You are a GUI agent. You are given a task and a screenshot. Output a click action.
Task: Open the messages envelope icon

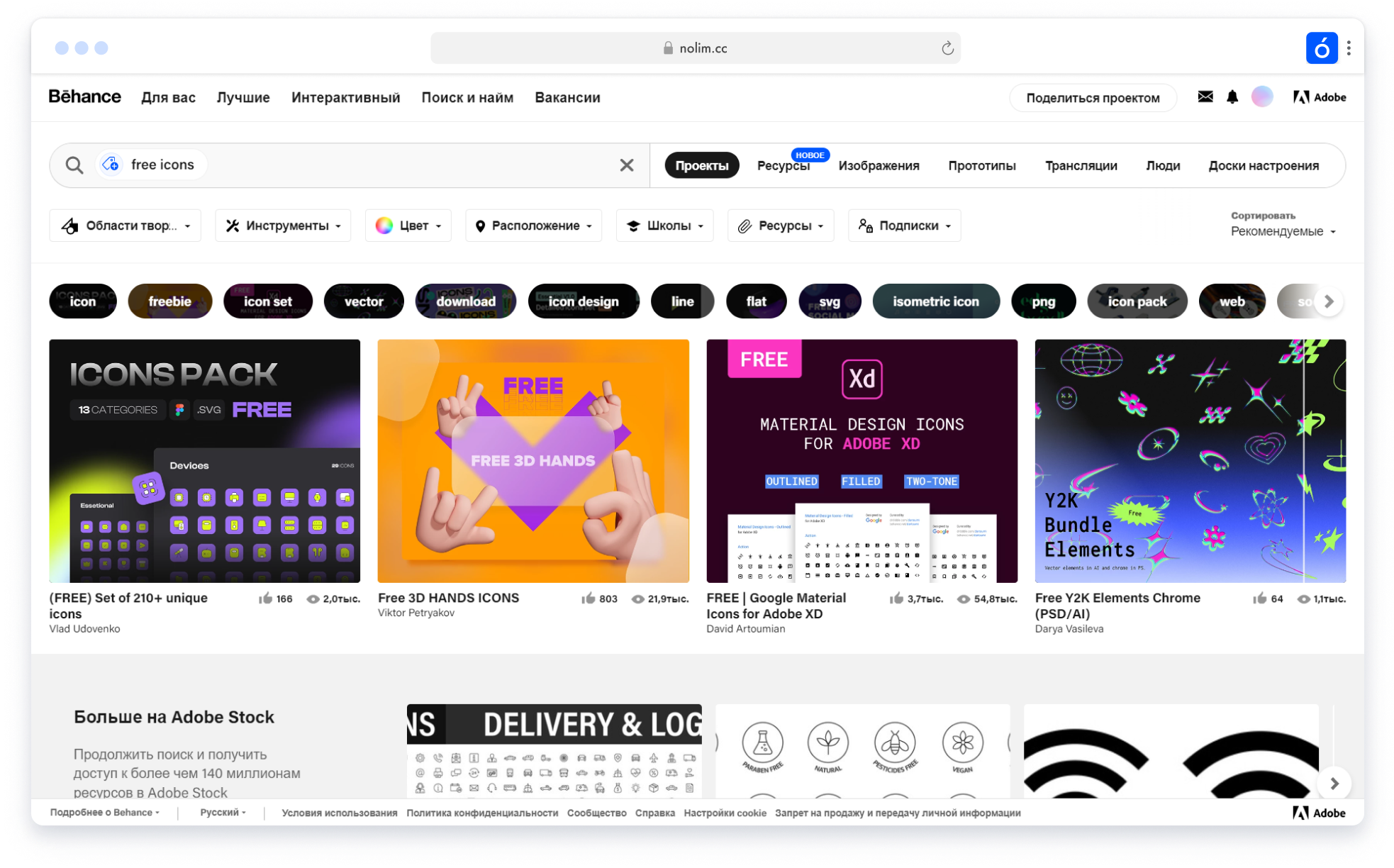[1205, 97]
